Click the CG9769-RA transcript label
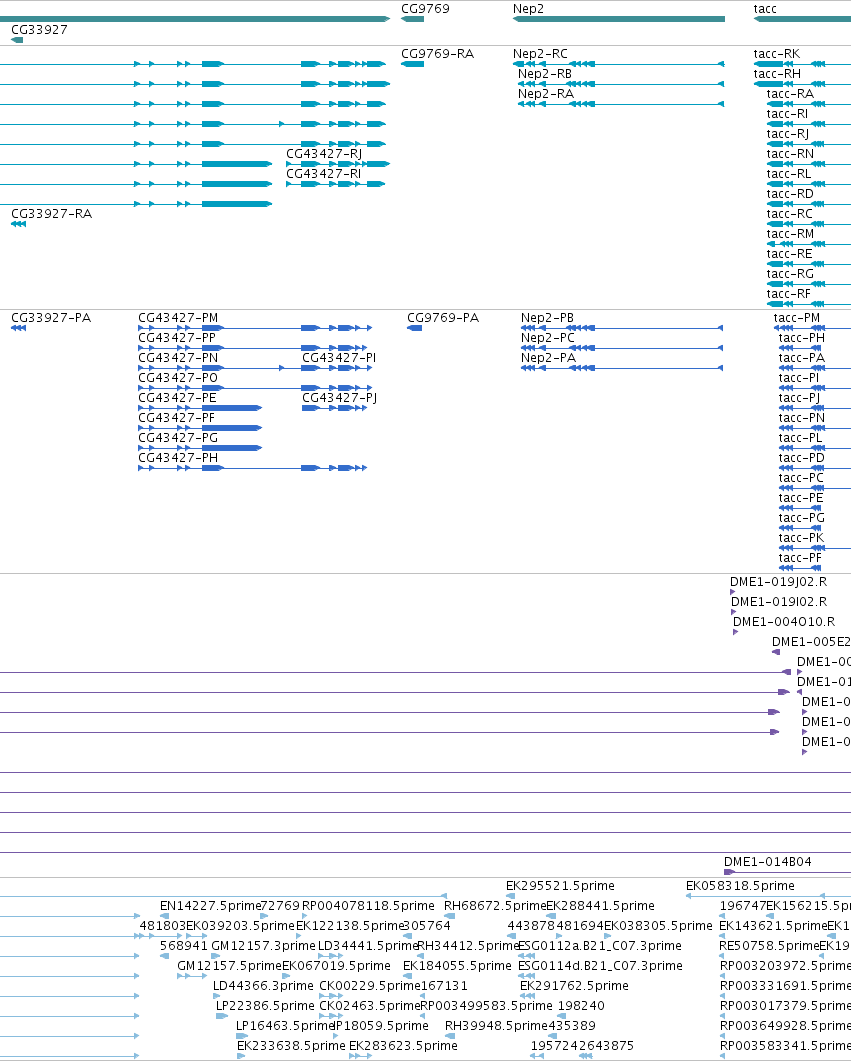 (x=437, y=53)
